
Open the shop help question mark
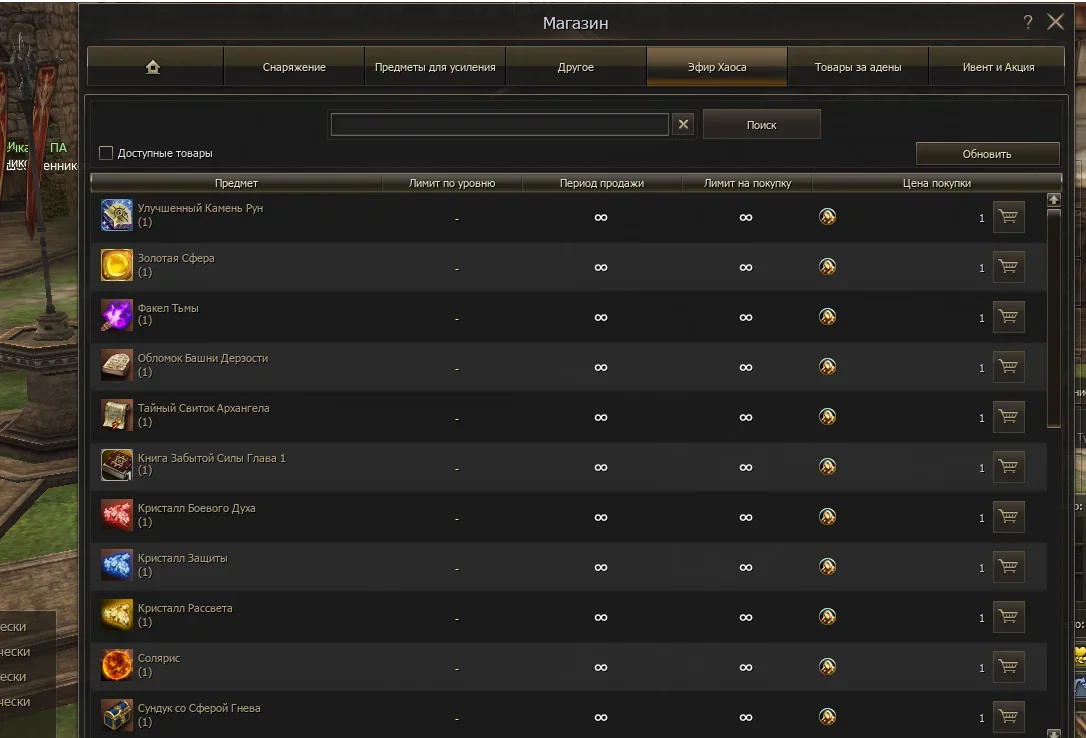pos(1028,22)
